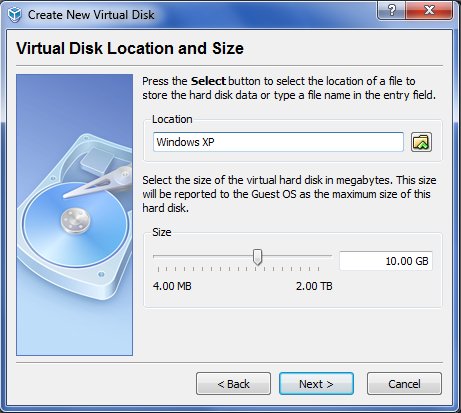The width and height of the screenshot is (461, 413).
Task: Click slider track right of the handle
Action: 297,256
